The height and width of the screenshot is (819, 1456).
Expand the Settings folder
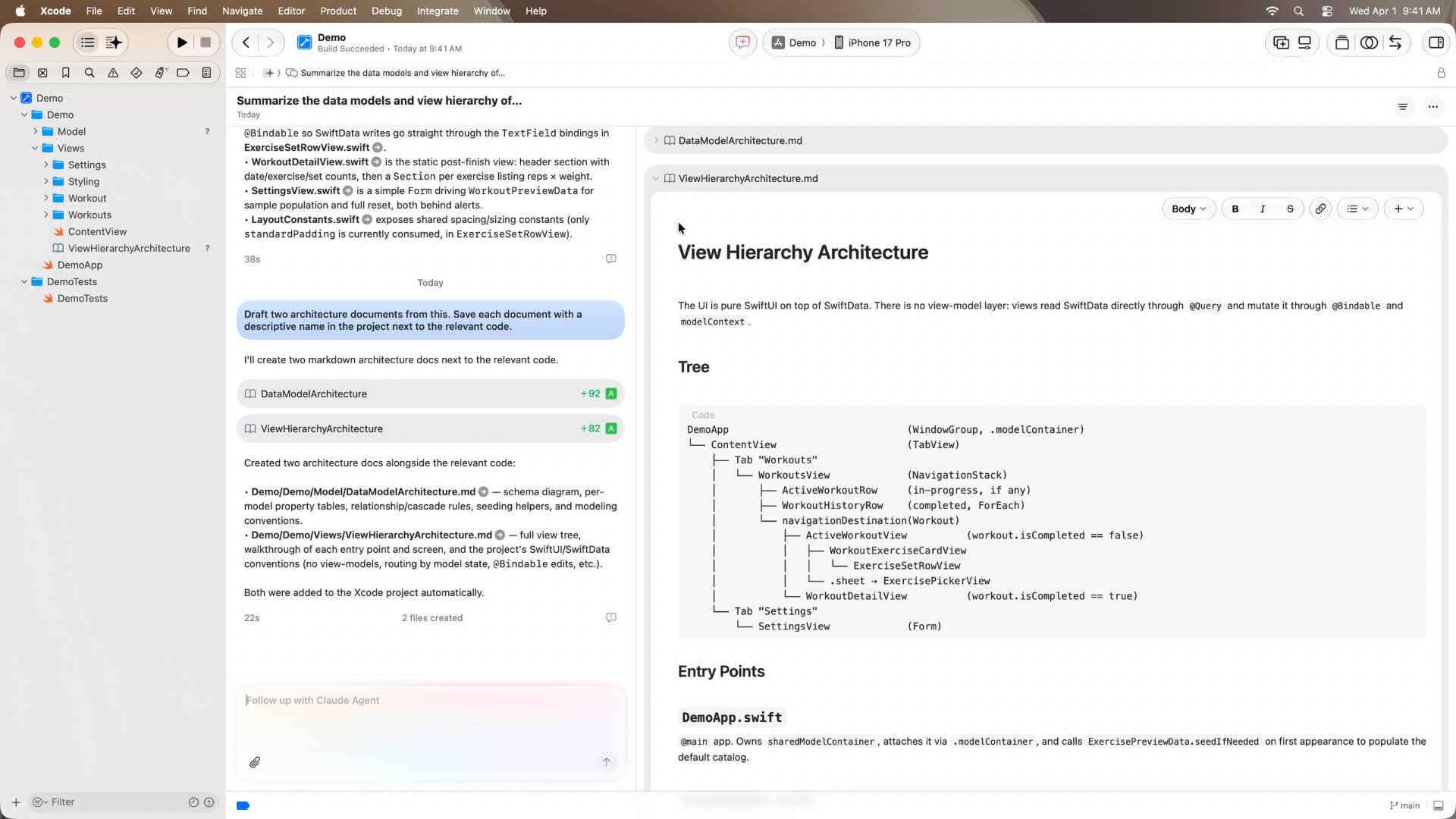[45, 165]
